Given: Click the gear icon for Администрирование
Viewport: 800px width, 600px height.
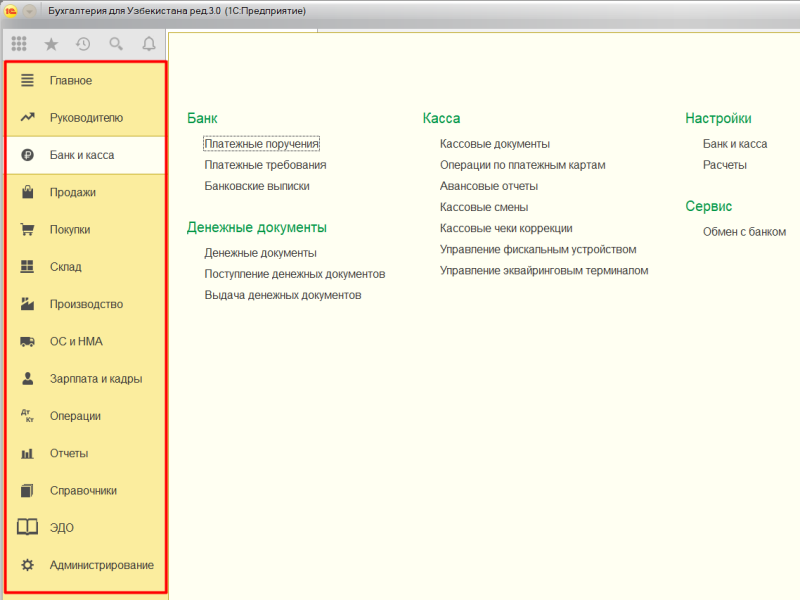Looking at the screenshot, I should coord(28,565).
